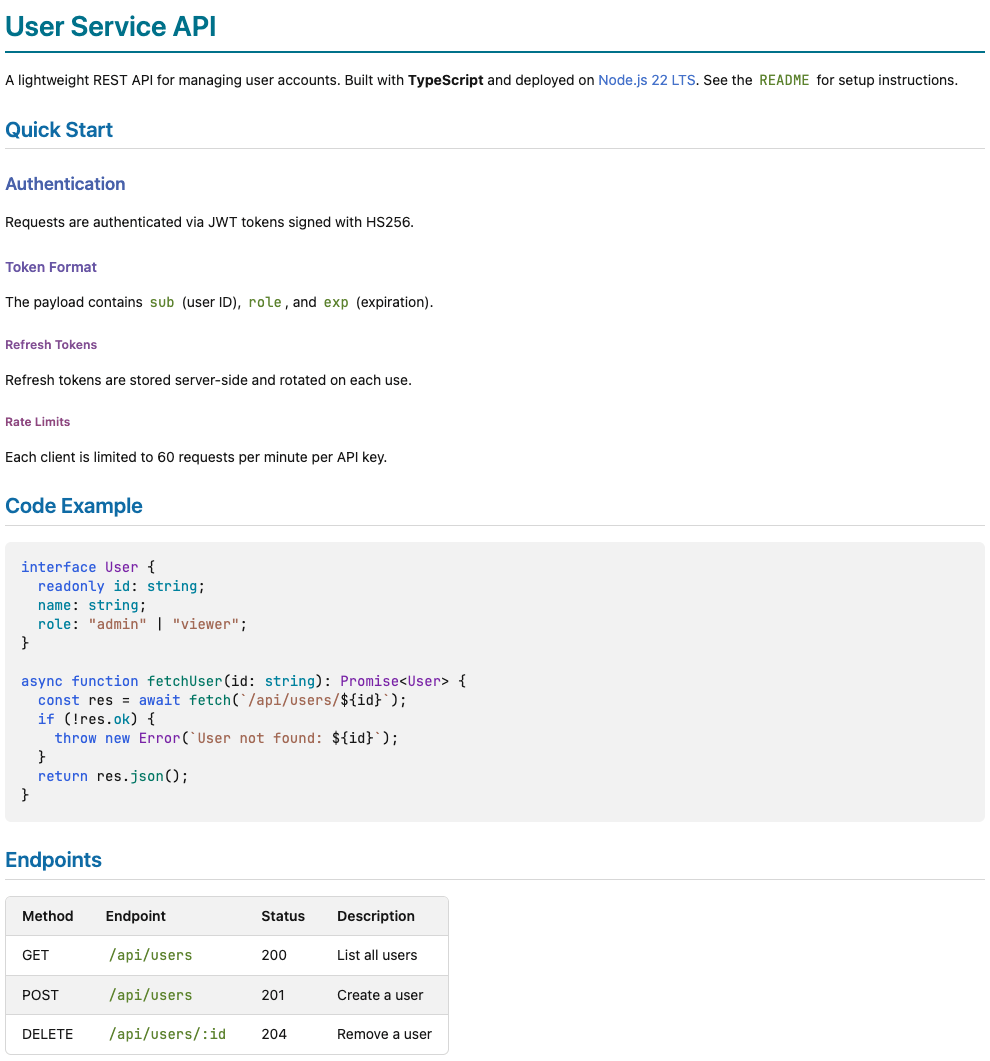Screen dimensions: 990x1061
Task: Click the 204 status cell
Action: 274,1034
